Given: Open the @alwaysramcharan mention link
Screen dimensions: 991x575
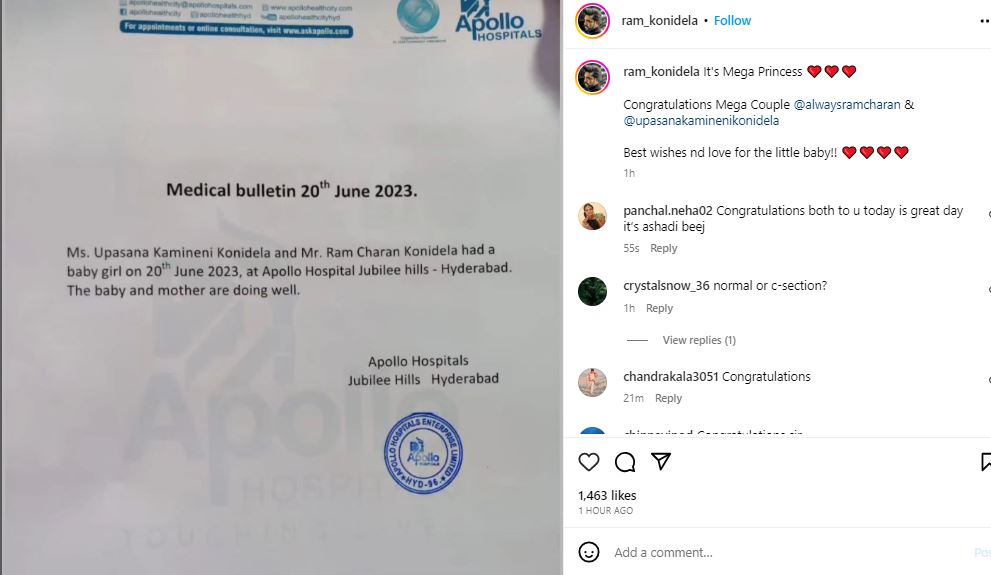Looking at the screenshot, I should click(847, 104).
